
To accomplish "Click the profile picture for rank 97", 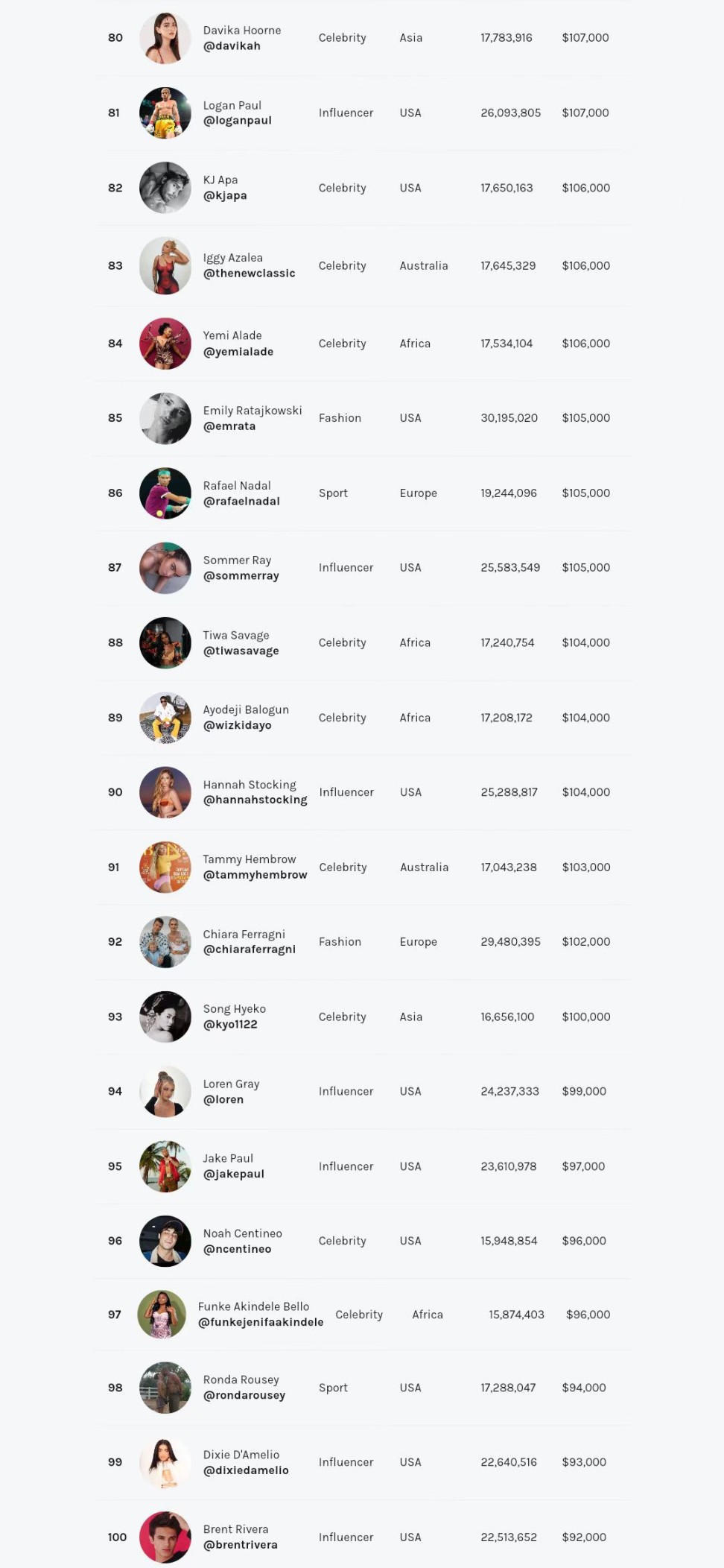I will pyautogui.click(x=162, y=1315).
